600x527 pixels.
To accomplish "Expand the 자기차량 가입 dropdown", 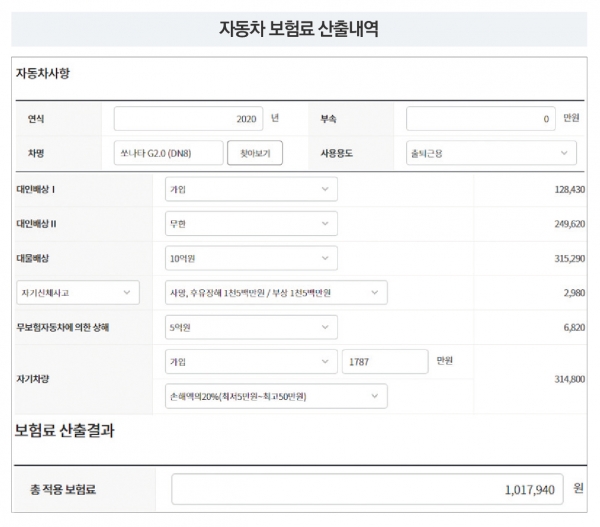I will pyautogui.click(x=250, y=361).
